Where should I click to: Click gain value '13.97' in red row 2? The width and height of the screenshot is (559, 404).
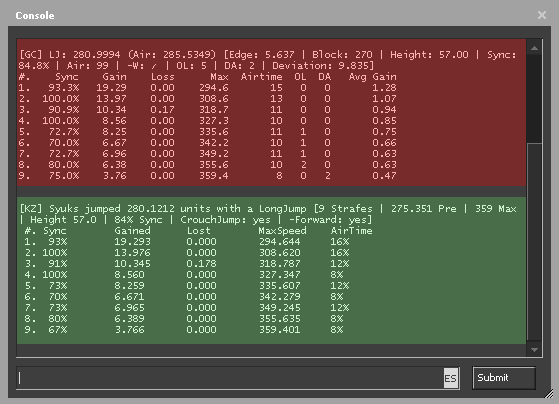[111, 99]
